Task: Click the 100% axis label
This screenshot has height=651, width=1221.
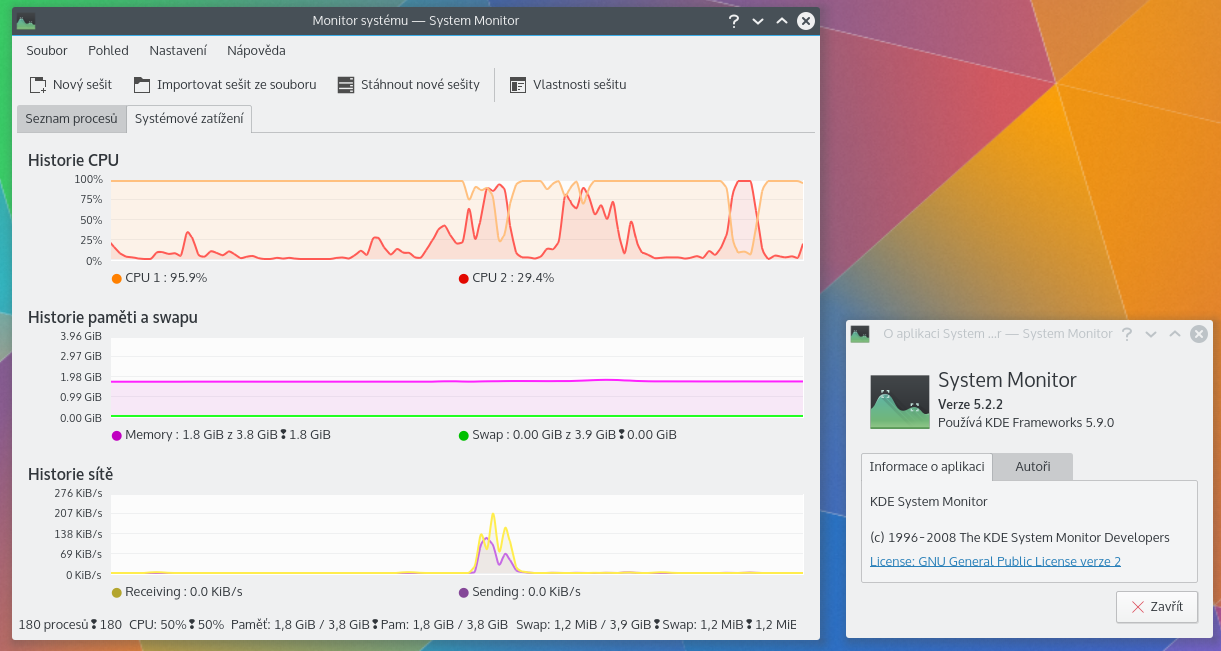Action: (88, 180)
